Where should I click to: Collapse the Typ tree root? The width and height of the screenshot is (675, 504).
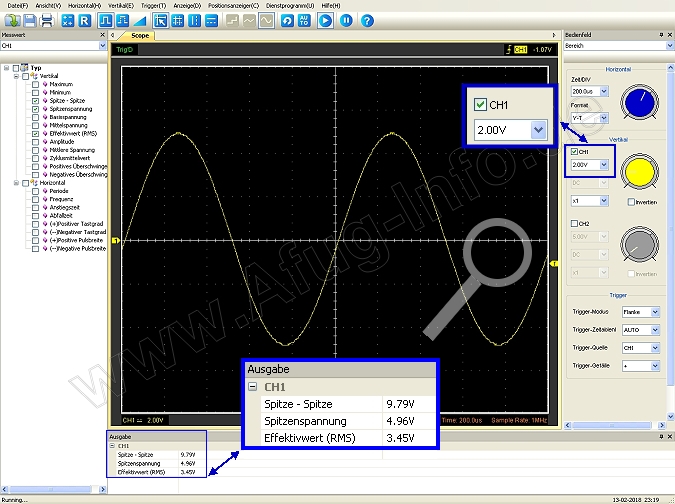6,68
